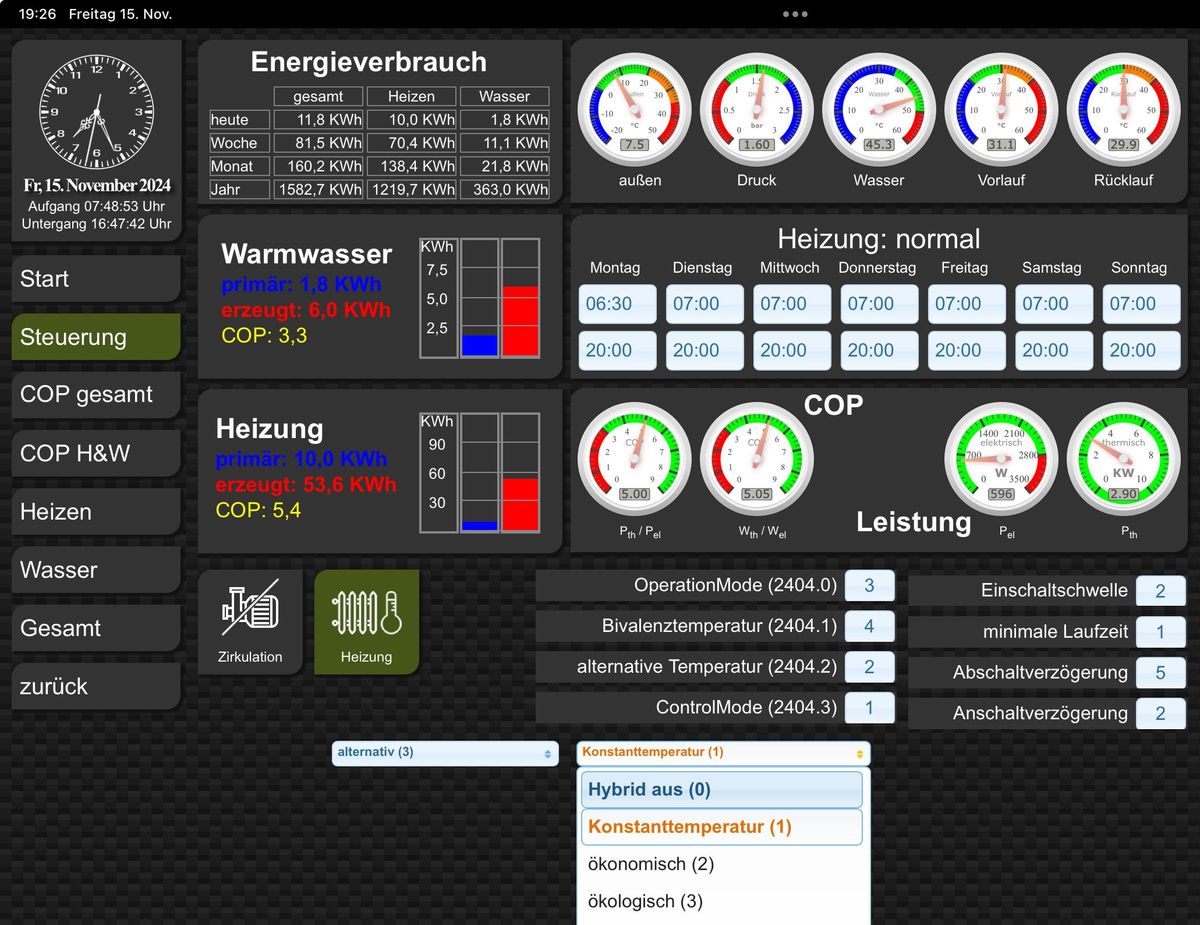Edit Montag start time 06:30
Screen dimensions: 1200x925
[x=617, y=304]
